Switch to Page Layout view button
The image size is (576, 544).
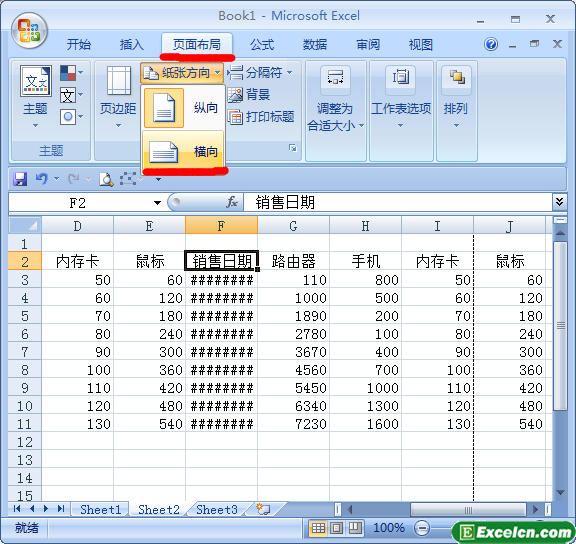coord(336,528)
